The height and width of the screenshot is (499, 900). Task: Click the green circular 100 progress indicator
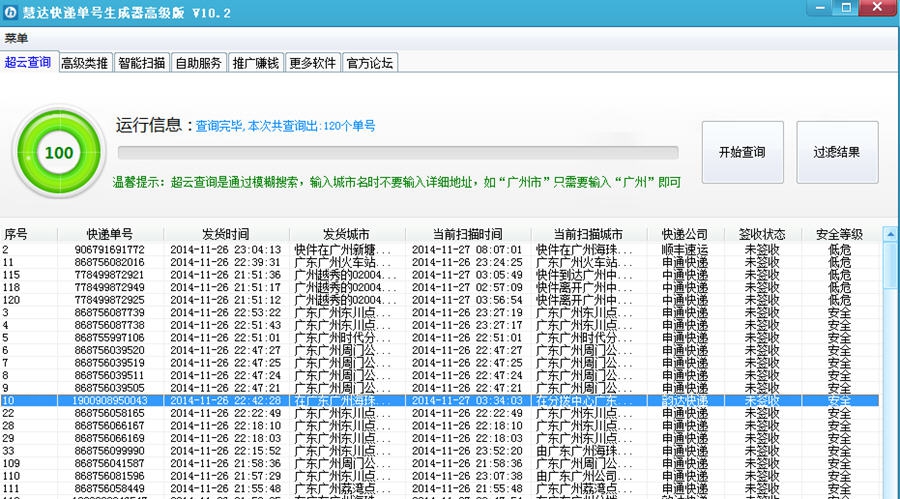click(x=59, y=153)
